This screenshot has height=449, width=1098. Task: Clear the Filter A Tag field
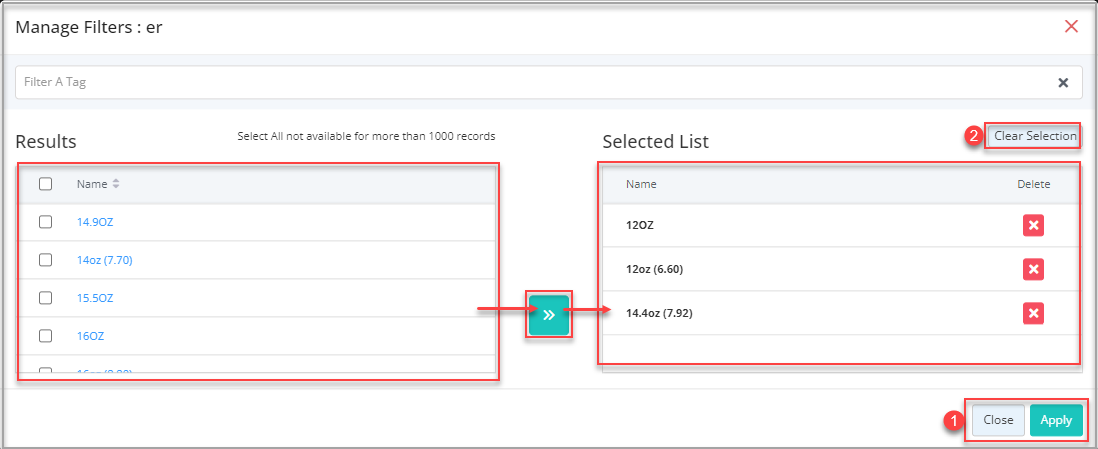[1063, 83]
